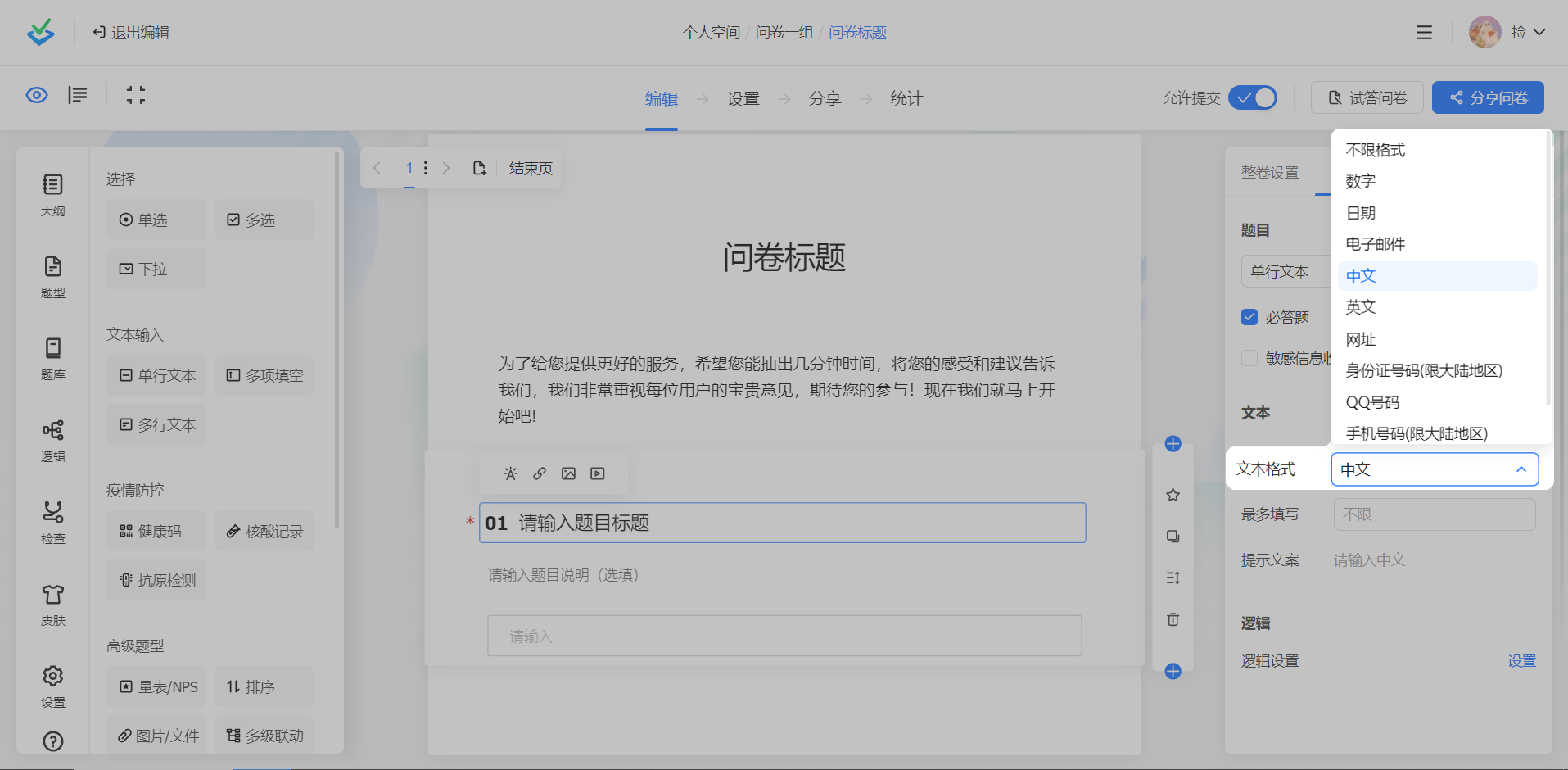
Task: Open the 大纲 outline sidebar panel
Action: (53, 195)
